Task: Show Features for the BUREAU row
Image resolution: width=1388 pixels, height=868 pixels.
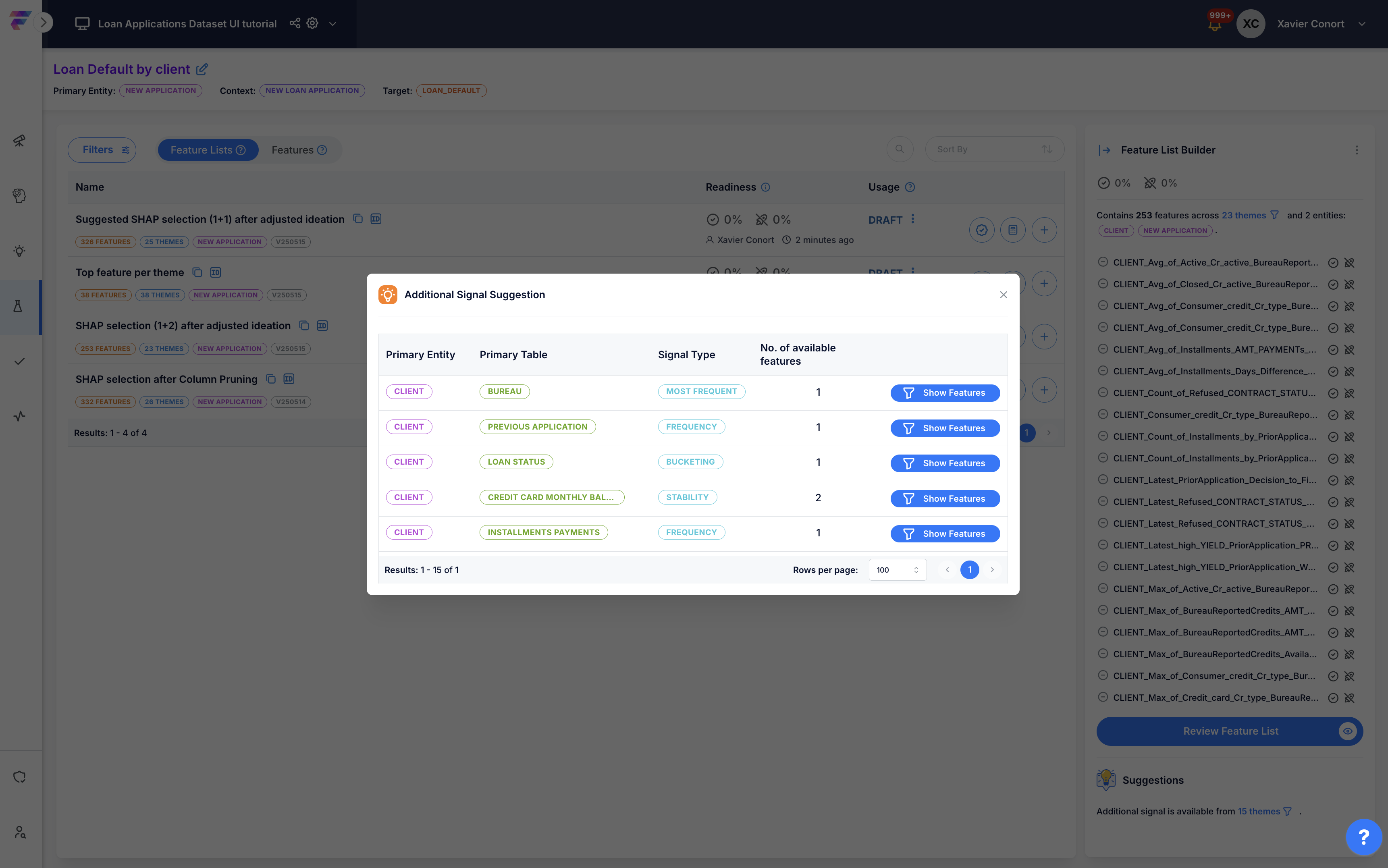Action: click(x=944, y=392)
